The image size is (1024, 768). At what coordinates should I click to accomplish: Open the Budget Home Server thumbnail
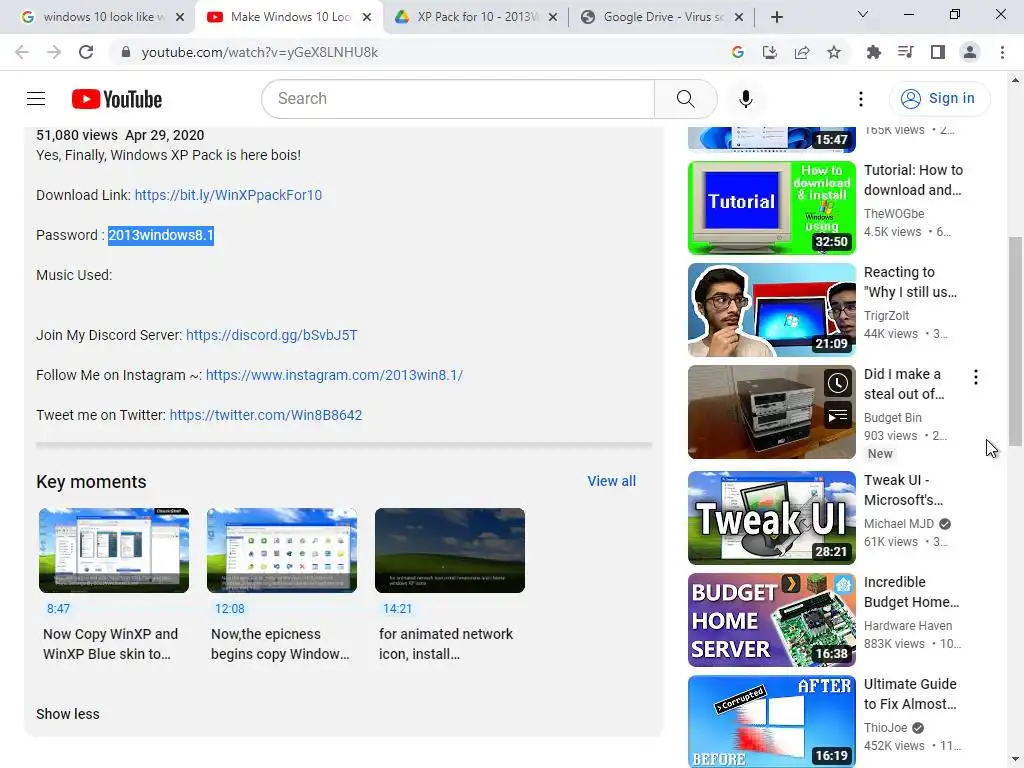[x=772, y=620]
